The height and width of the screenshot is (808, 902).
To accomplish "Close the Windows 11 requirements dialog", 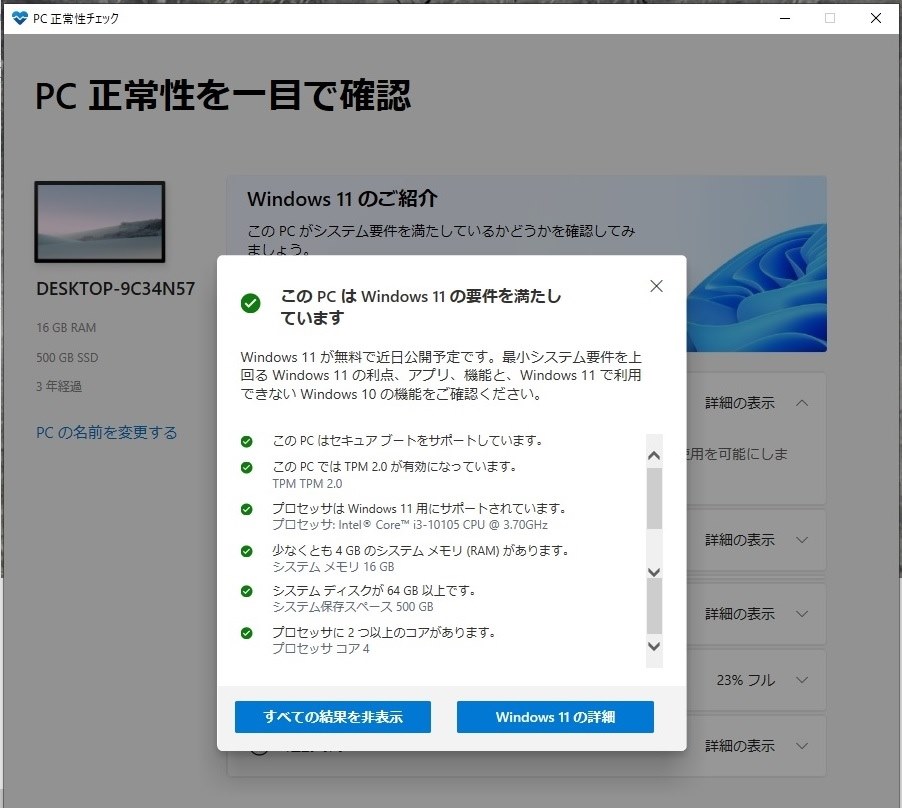I will (656, 286).
